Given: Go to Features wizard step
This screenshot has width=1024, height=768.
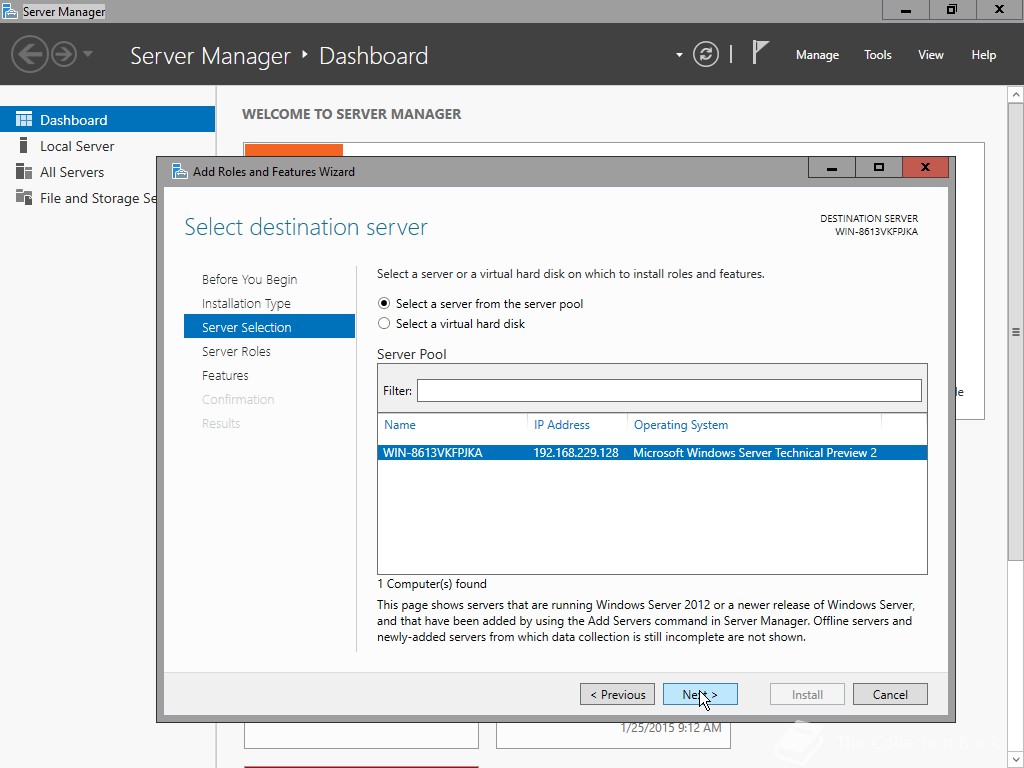Looking at the screenshot, I should (x=225, y=376).
